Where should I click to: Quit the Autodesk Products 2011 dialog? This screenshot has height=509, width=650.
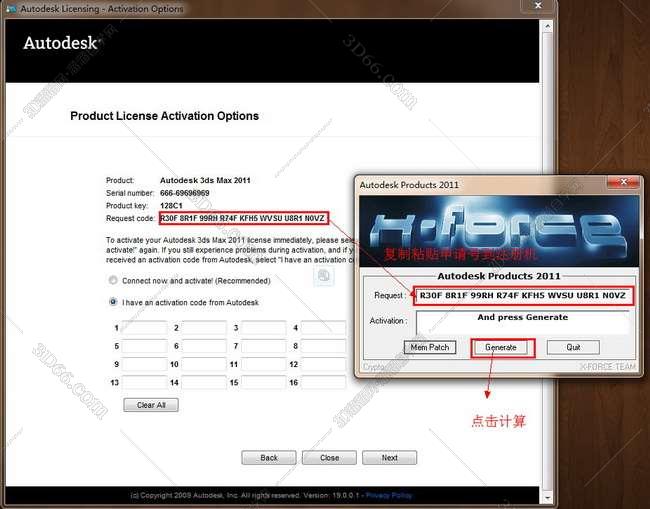coord(573,347)
